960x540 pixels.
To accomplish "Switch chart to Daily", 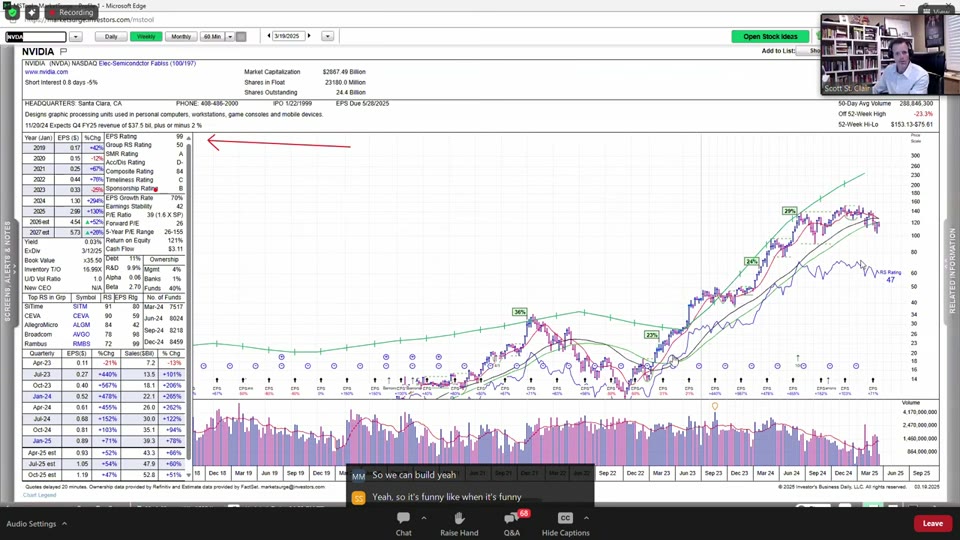I will [x=111, y=37].
